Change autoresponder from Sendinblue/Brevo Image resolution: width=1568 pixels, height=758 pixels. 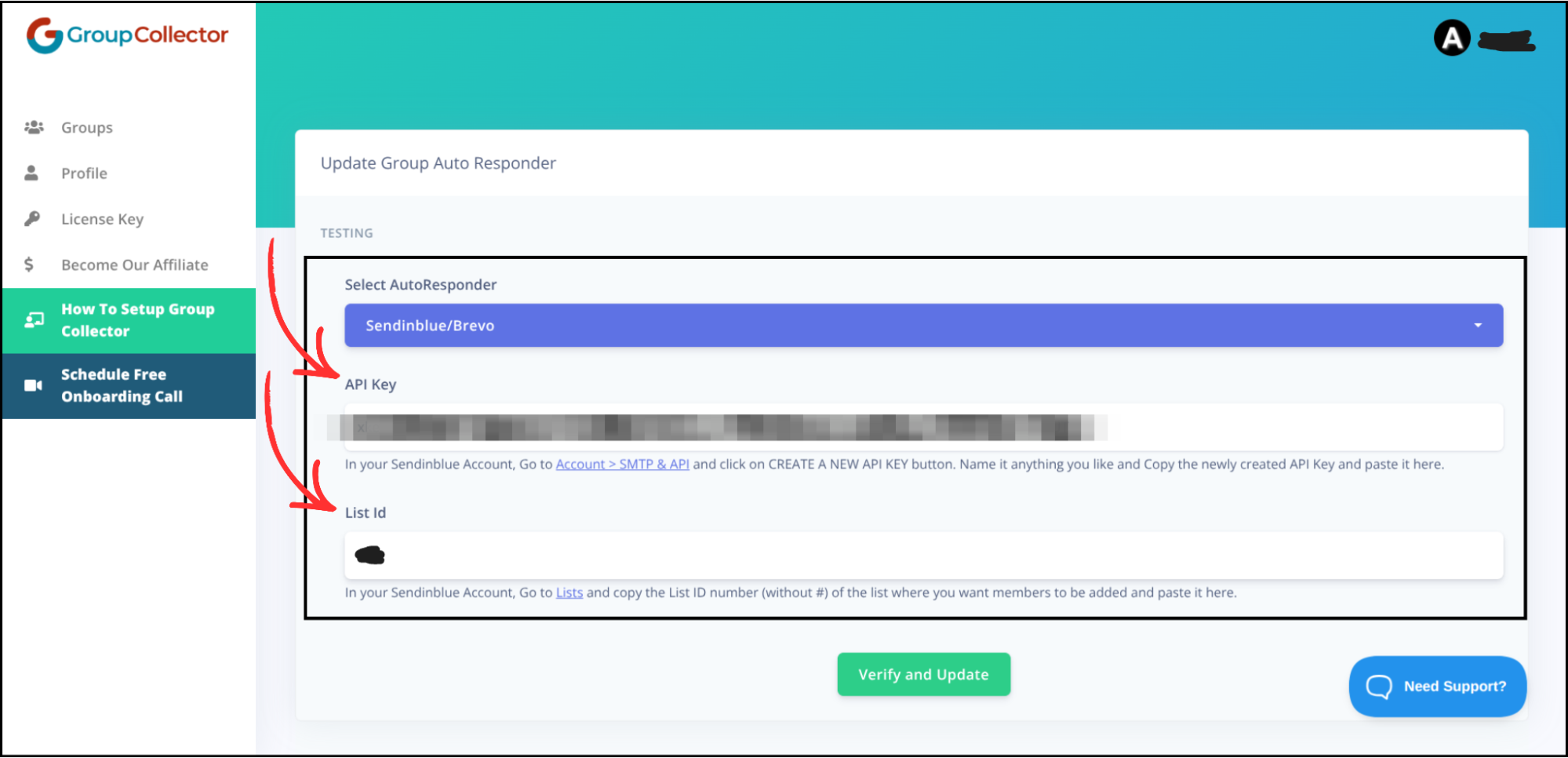coord(923,325)
